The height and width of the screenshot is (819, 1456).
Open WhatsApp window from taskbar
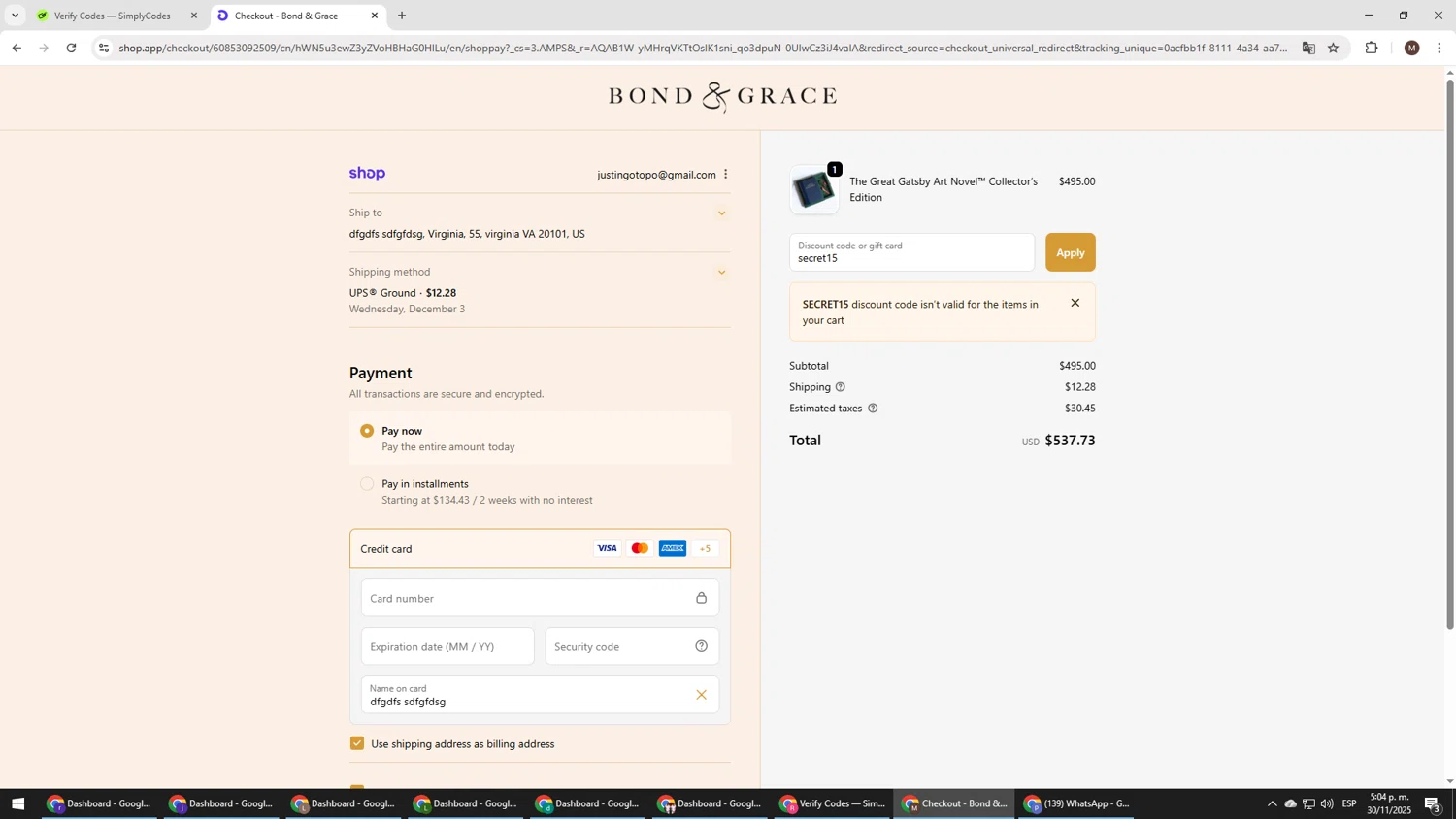coord(1077,803)
